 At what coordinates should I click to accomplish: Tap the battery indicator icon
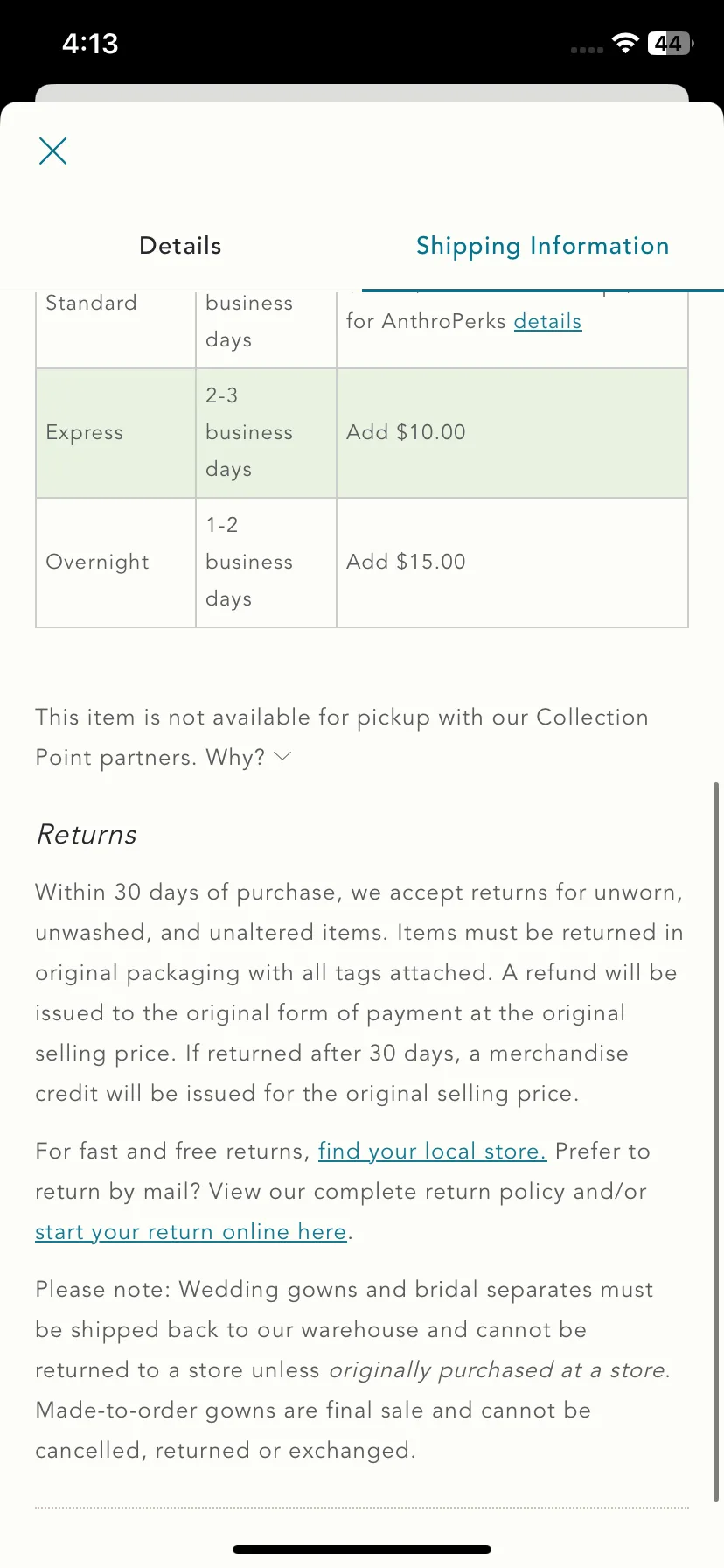click(x=671, y=44)
